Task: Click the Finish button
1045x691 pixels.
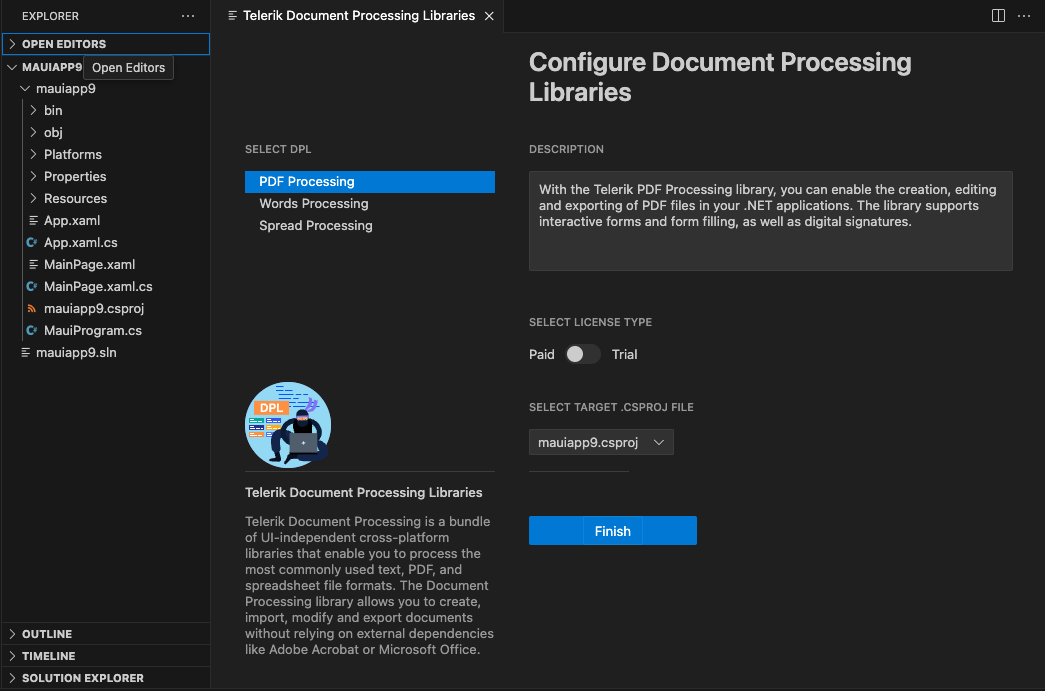Action: (612, 530)
